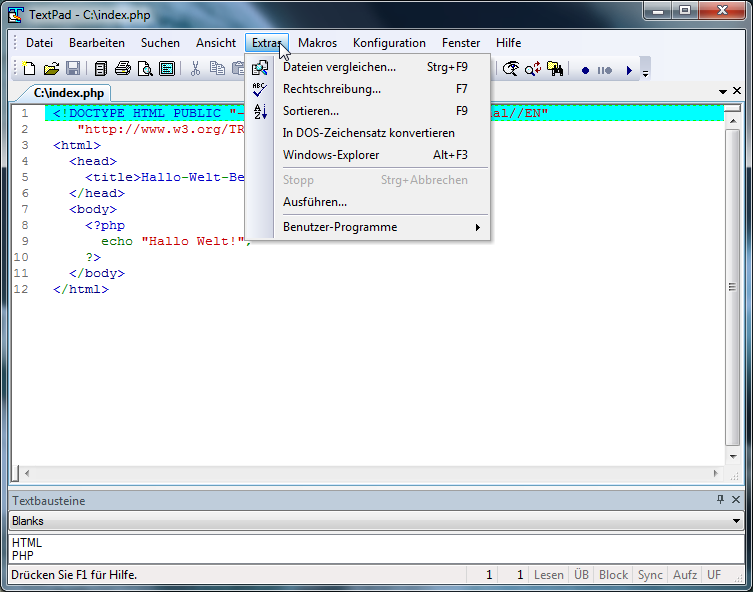753x592 pixels.
Task: Select Sortieren... in Extras menu
Action: (367, 111)
